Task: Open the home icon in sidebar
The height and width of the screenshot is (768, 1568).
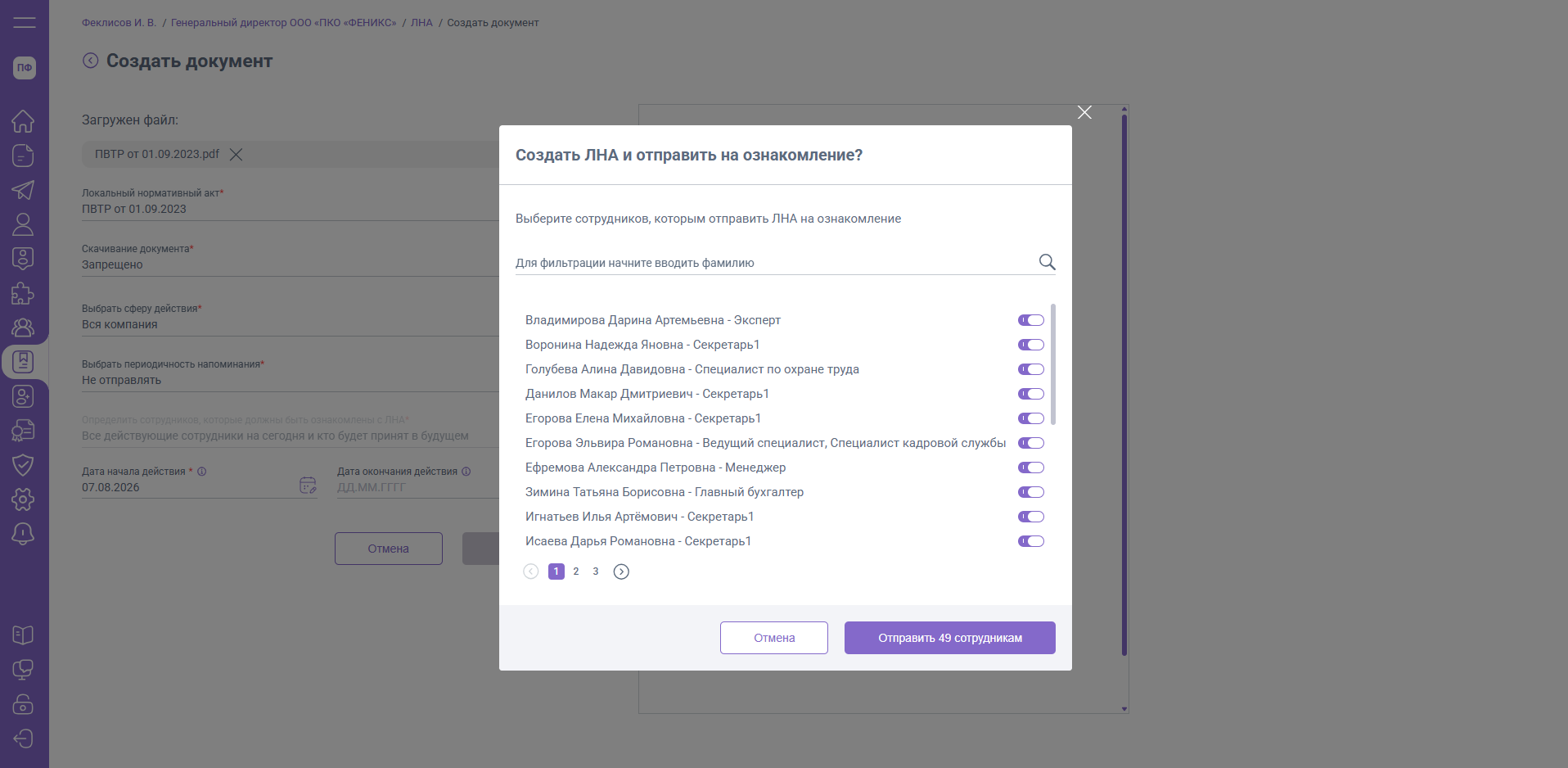Action: click(23, 121)
